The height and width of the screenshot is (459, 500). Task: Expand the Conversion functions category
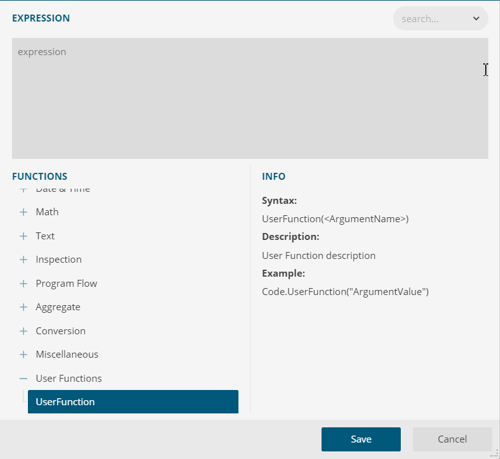[23, 331]
